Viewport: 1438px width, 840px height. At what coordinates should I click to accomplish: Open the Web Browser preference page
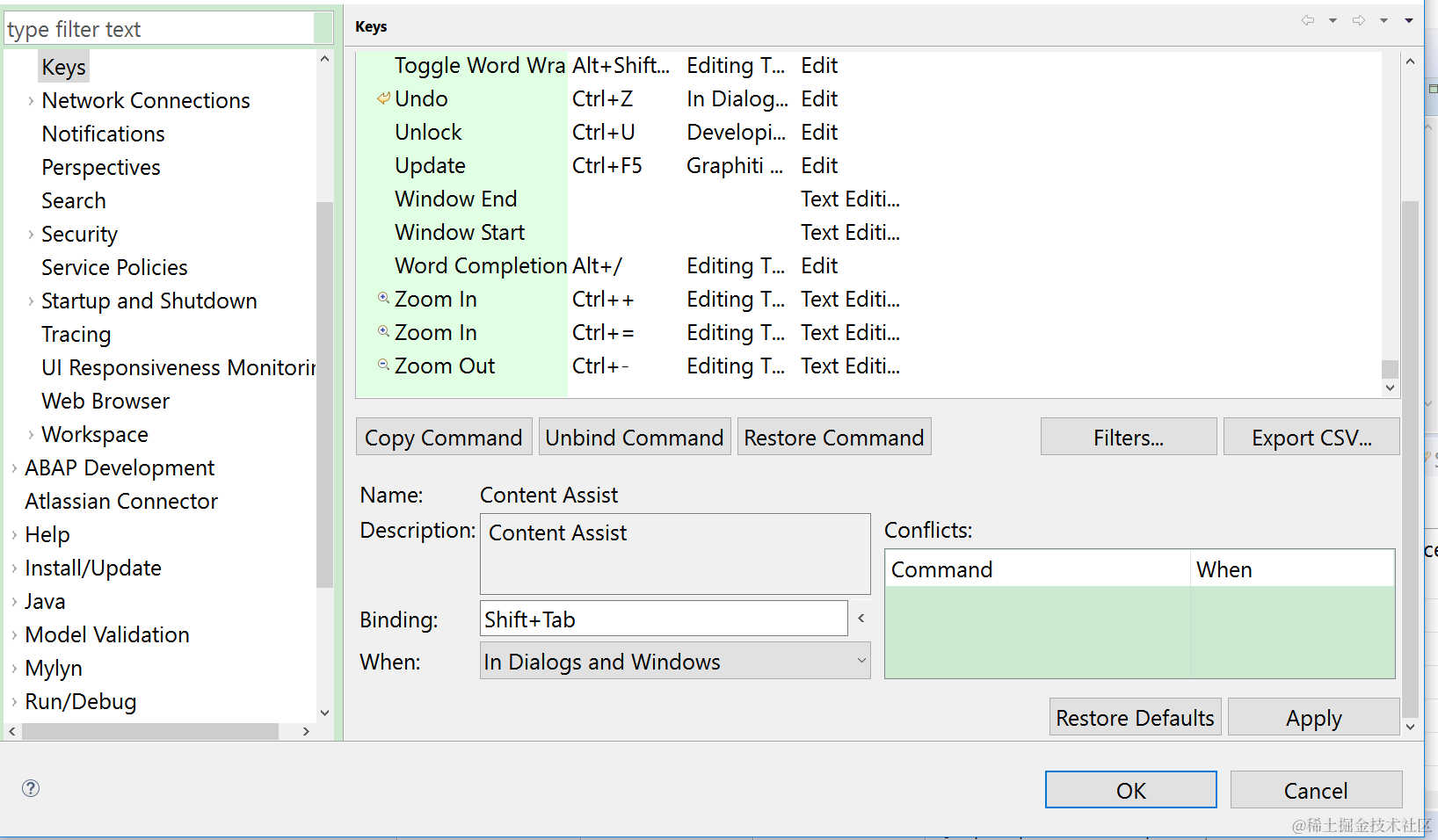click(x=105, y=401)
